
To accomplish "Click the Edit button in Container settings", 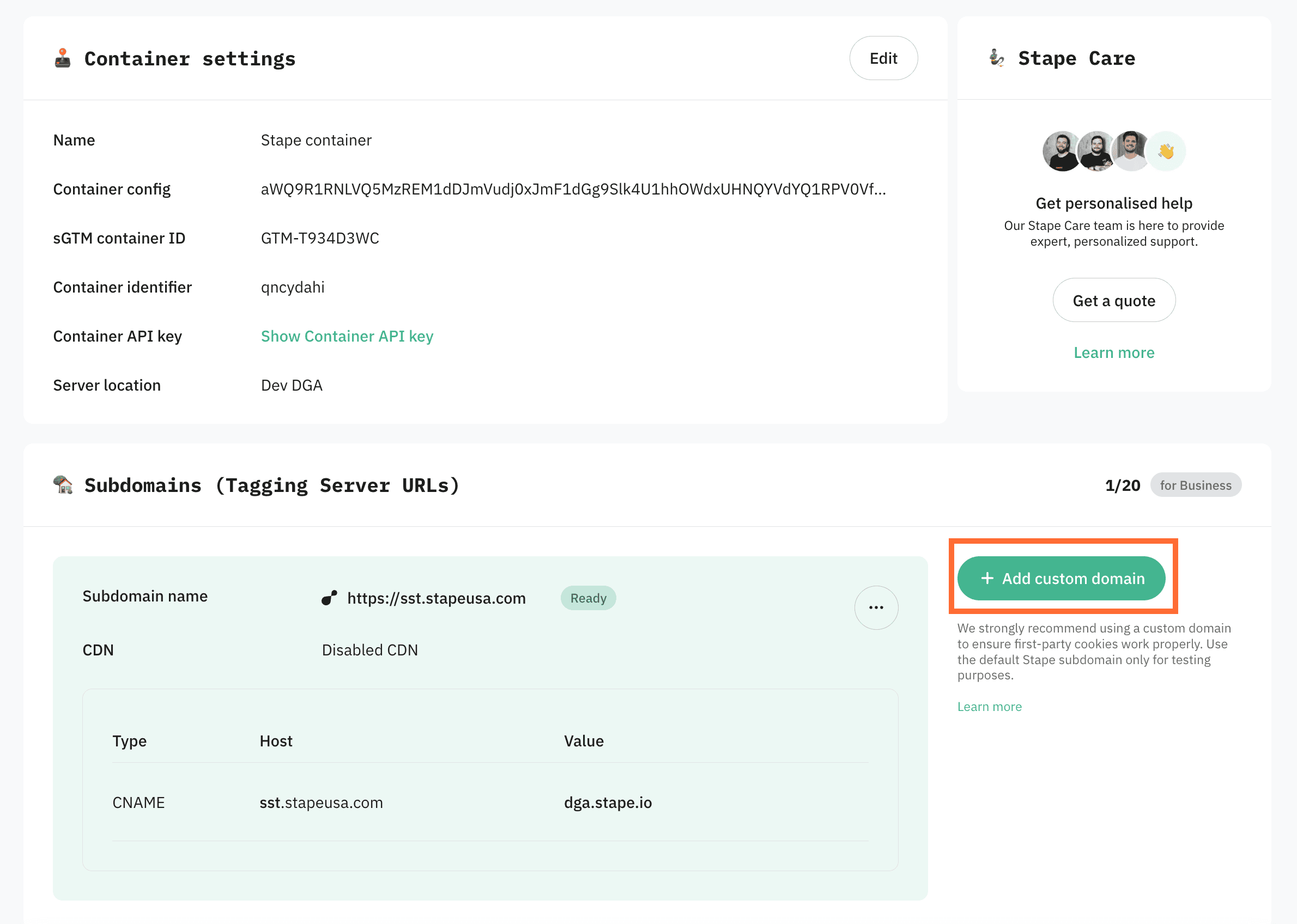I will tap(883, 57).
